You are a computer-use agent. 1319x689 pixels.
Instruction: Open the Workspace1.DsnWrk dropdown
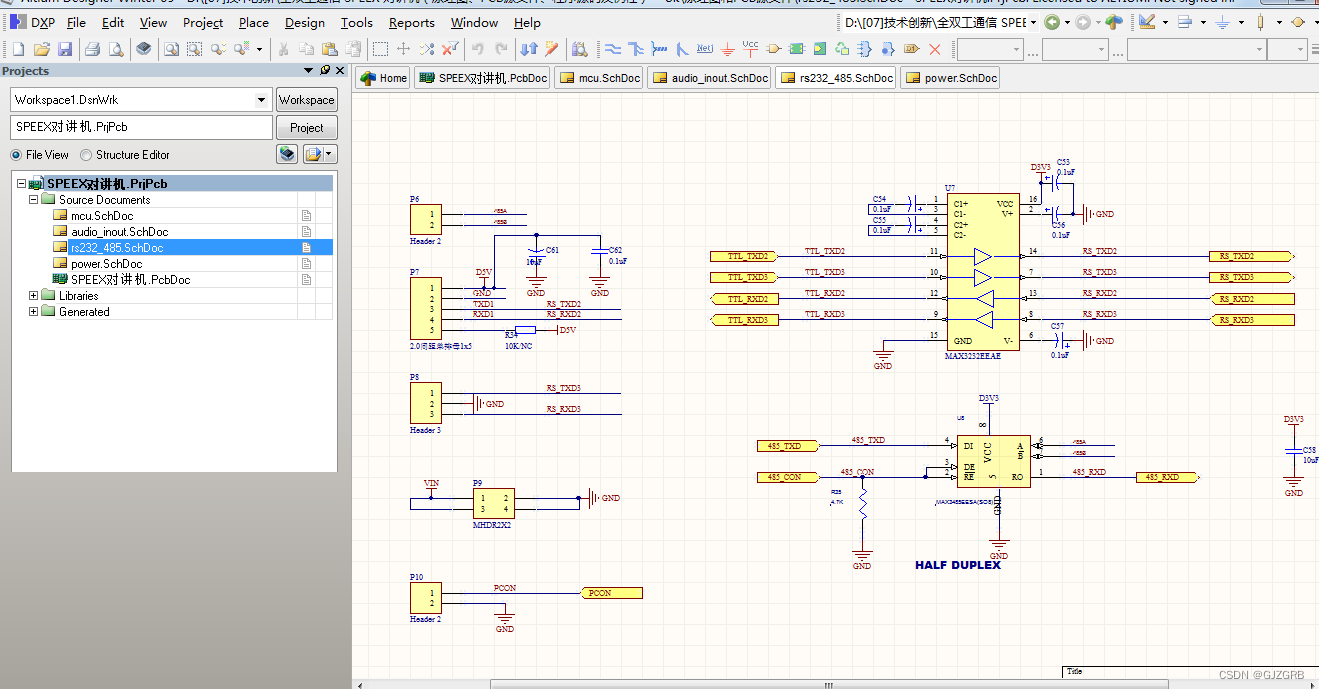[x=262, y=100]
